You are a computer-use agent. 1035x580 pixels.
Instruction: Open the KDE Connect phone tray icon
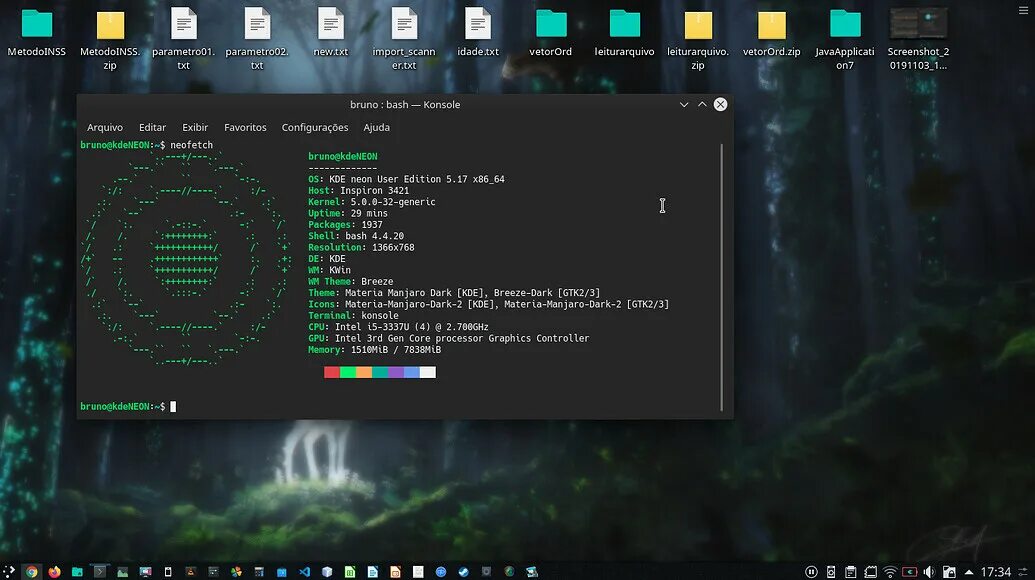click(831, 571)
